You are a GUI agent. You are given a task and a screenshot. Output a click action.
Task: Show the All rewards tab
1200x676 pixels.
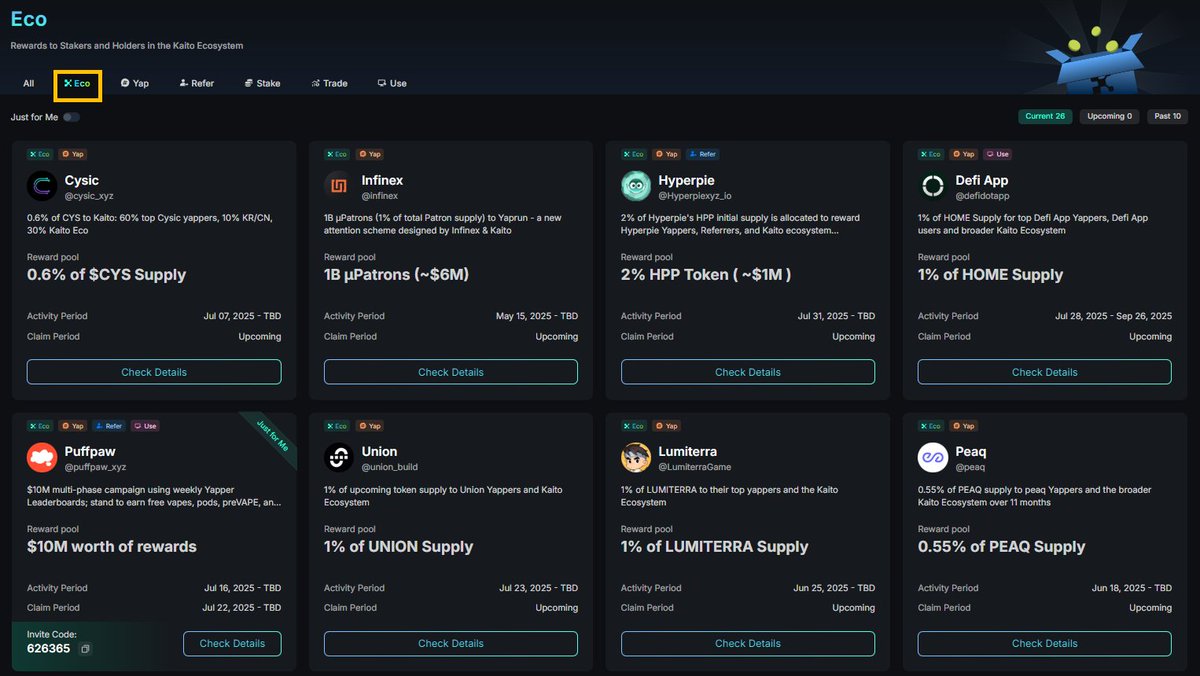click(28, 83)
